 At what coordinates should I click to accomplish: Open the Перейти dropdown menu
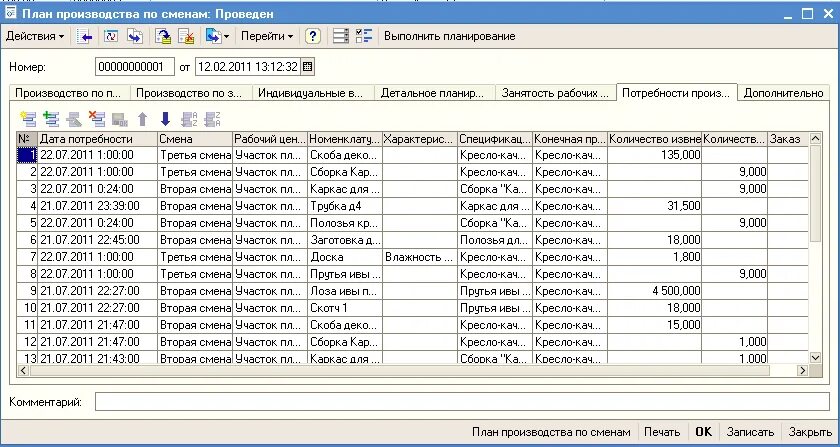click(x=267, y=36)
